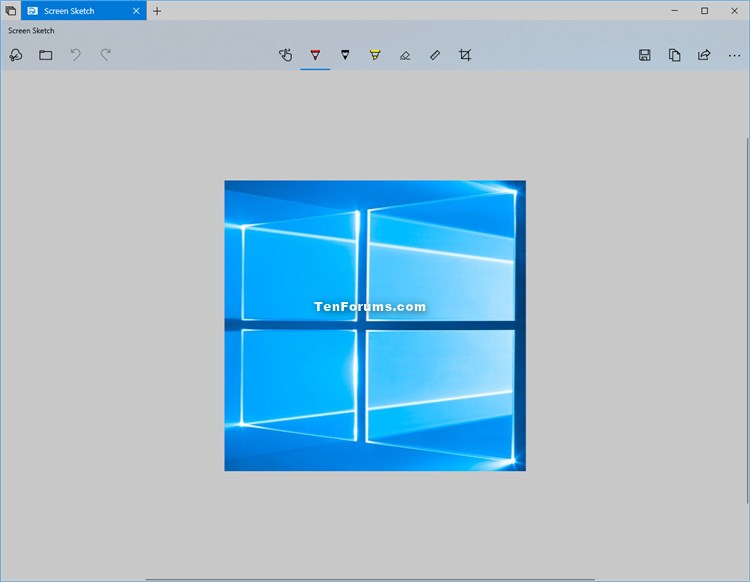Add a new tab with plus button

coord(157,11)
